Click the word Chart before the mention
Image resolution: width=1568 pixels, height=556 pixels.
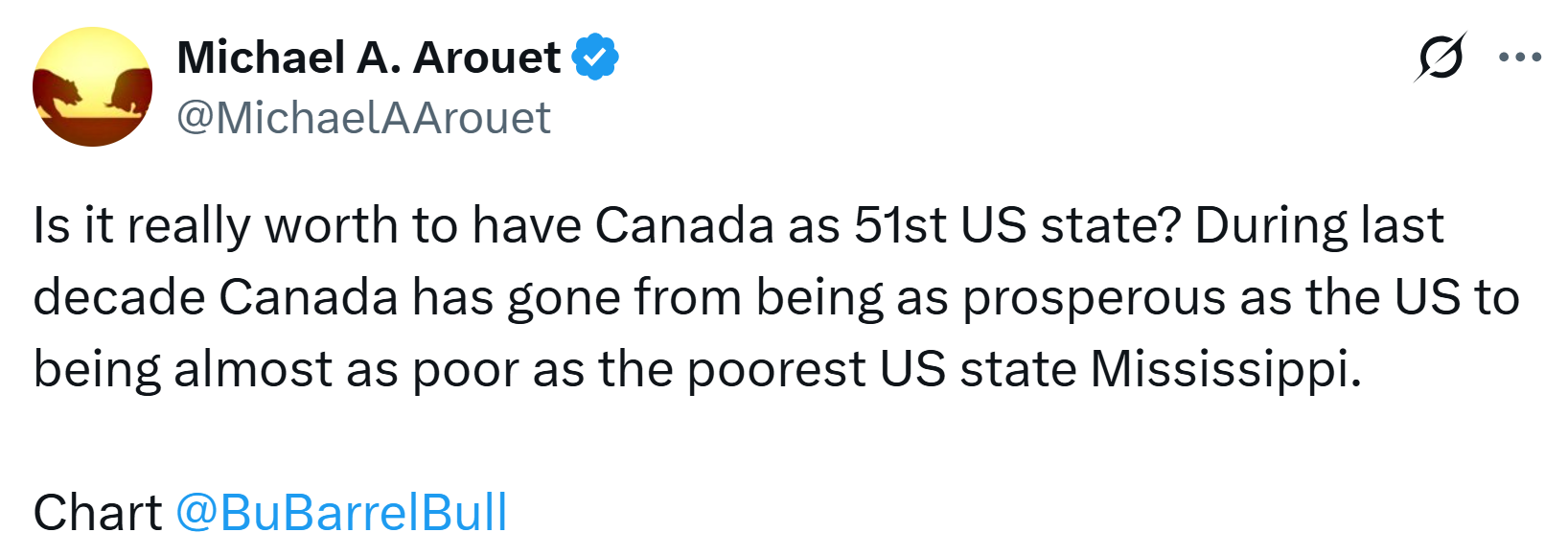tap(98, 512)
